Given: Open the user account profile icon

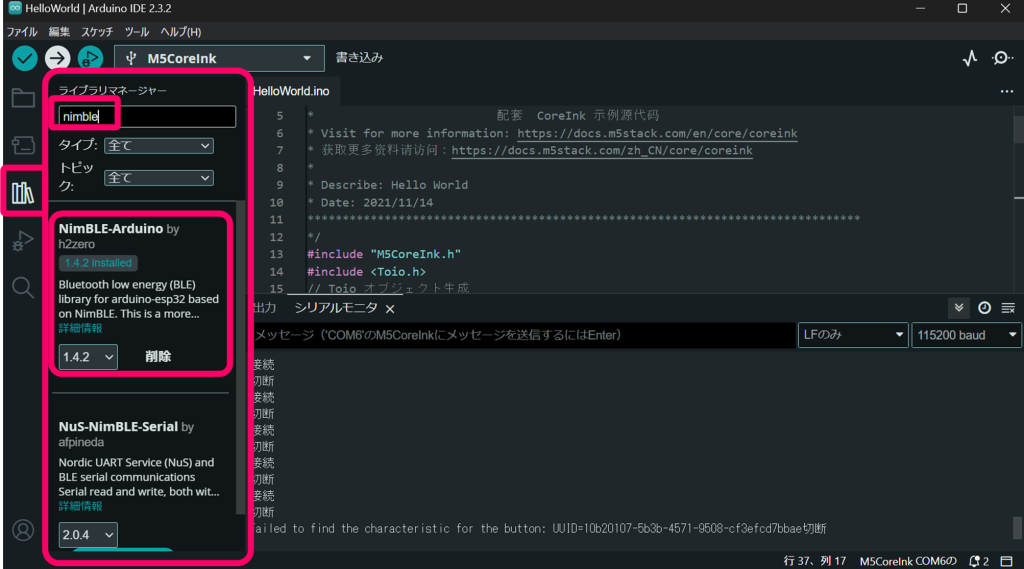Looking at the screenshot, I should coord(23,530).
